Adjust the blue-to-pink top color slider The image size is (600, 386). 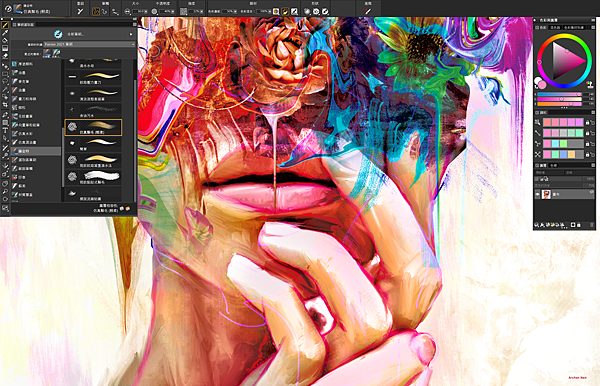559,94
